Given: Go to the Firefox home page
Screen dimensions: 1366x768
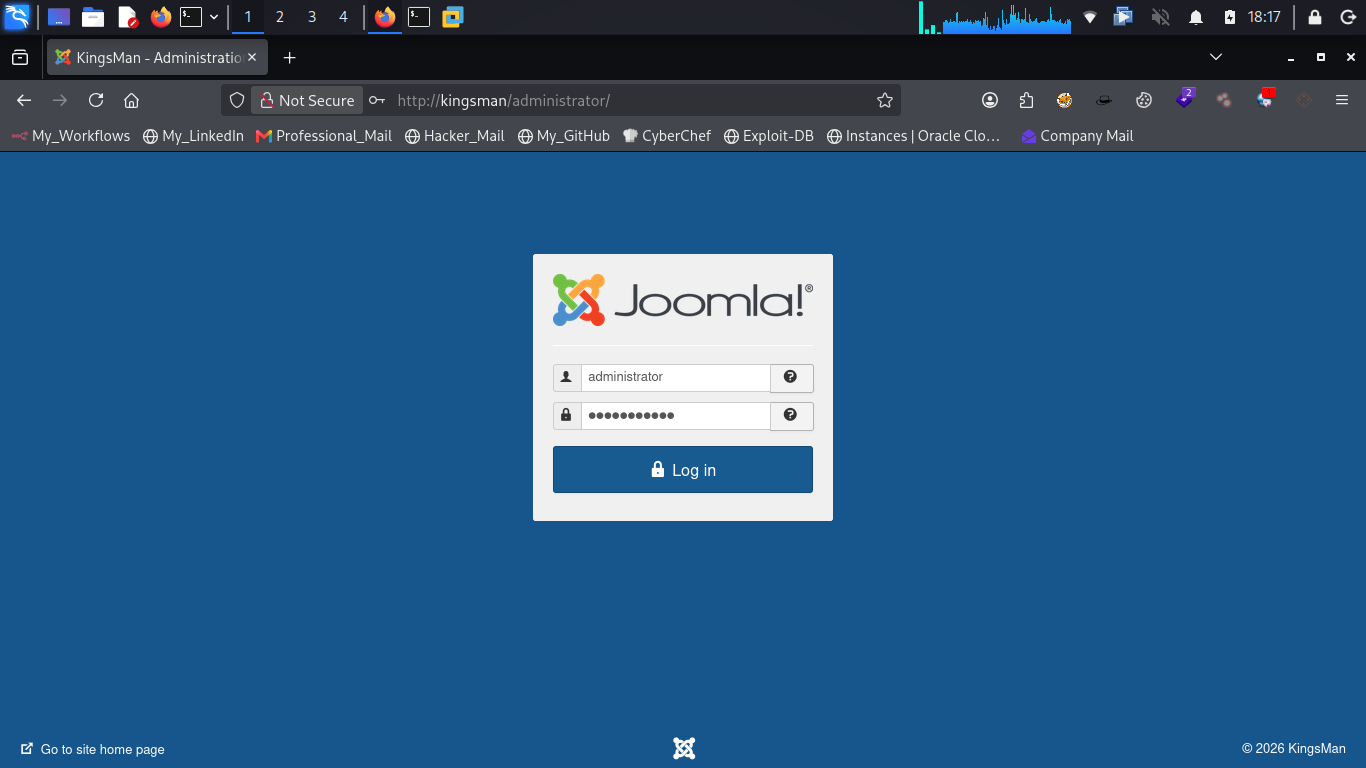Looking at the screenshot, I should [131, 100].
